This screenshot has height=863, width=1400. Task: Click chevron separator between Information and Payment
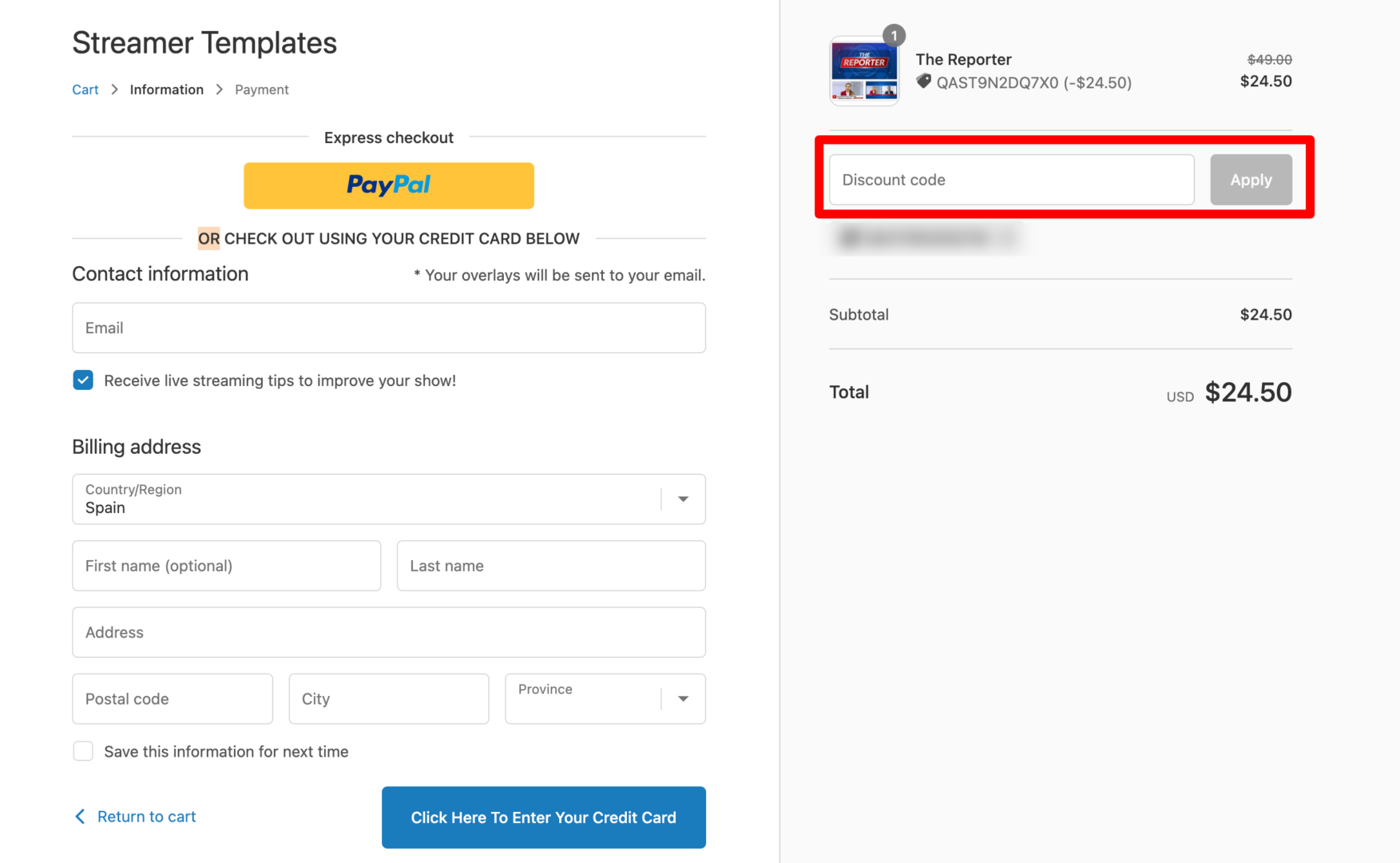(x=220, y=89)
